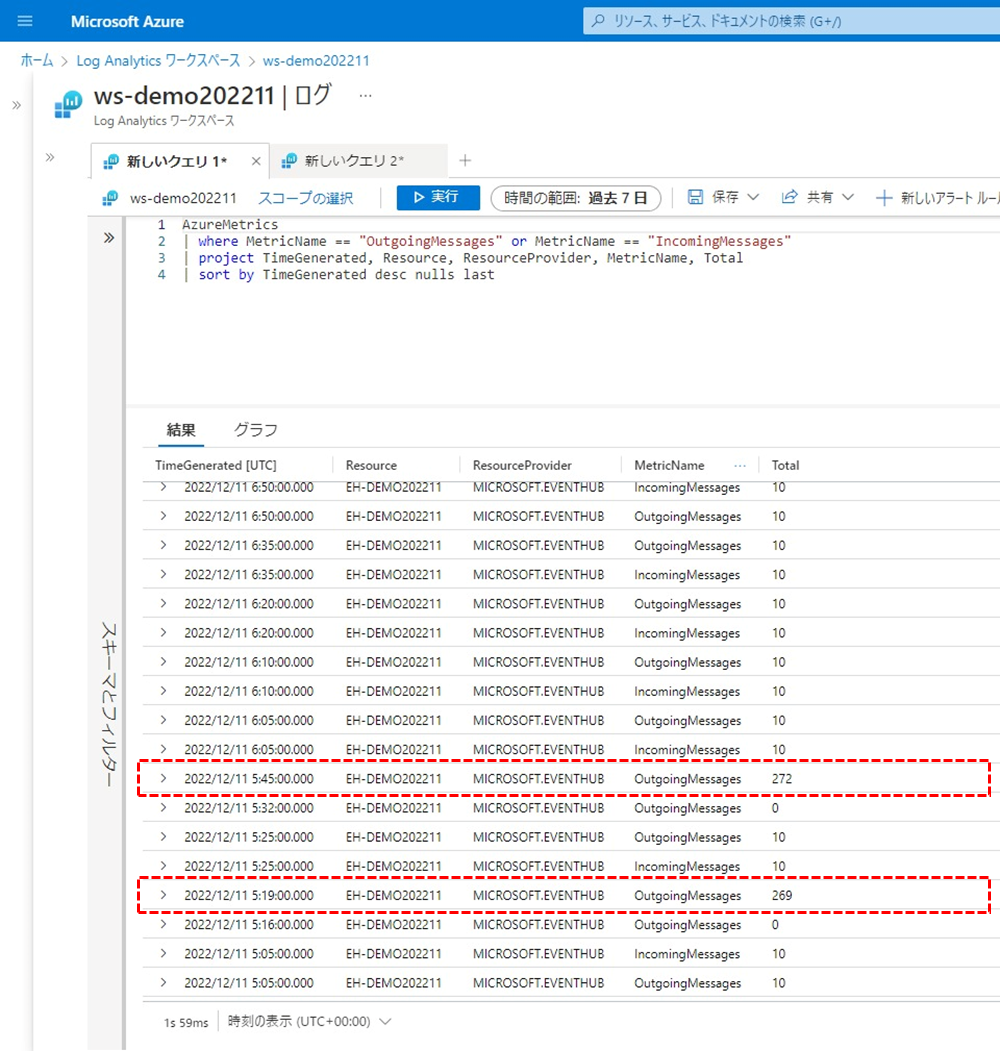This screenshot has width=1000, height=1051.
Task: Open the 時間の範囲 time range picker
Action: coord(576,198)
